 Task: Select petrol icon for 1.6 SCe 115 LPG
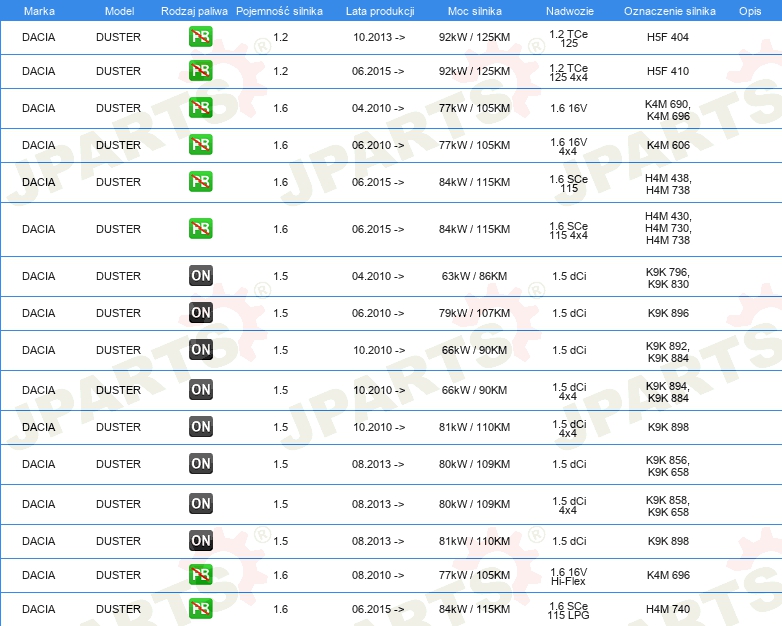(200, 609)
